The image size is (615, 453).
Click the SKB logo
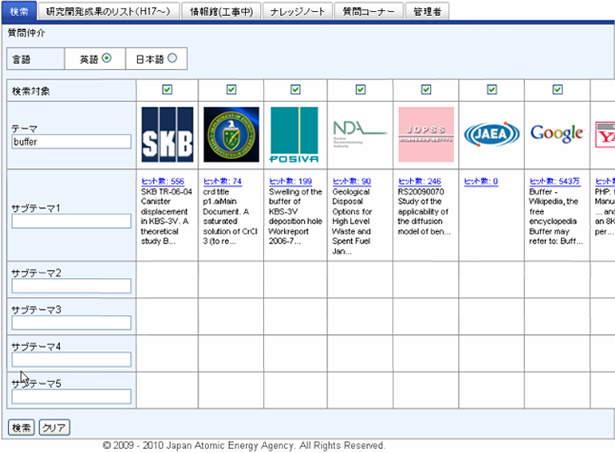(167, 135)
